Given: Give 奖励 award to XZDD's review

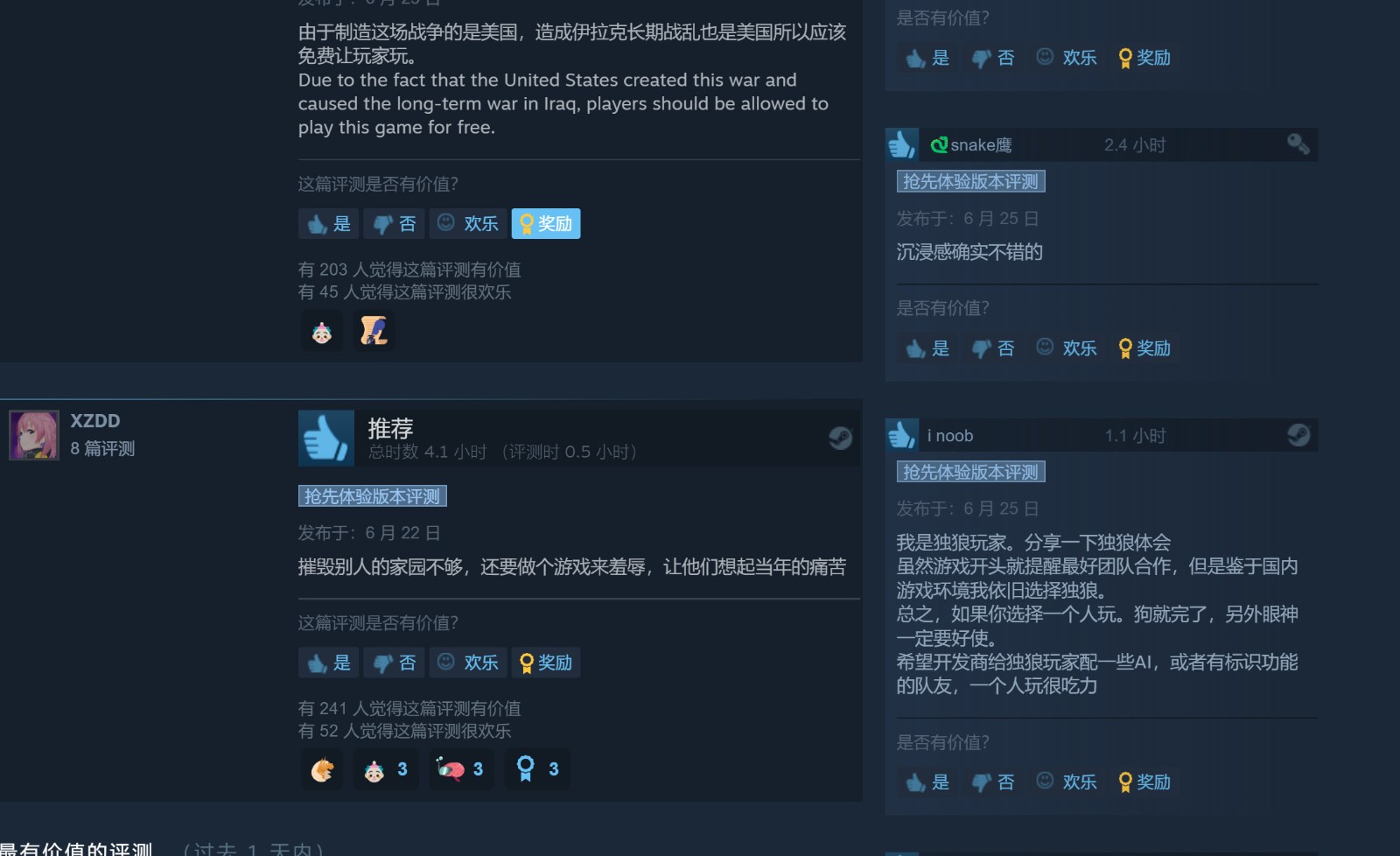Looking at the screenshot, I should click(546, 663).
